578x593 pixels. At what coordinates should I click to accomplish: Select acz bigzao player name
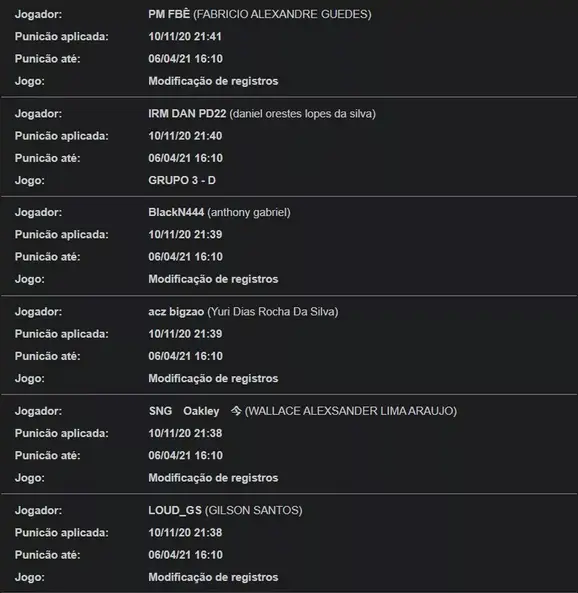pos(176,312)
